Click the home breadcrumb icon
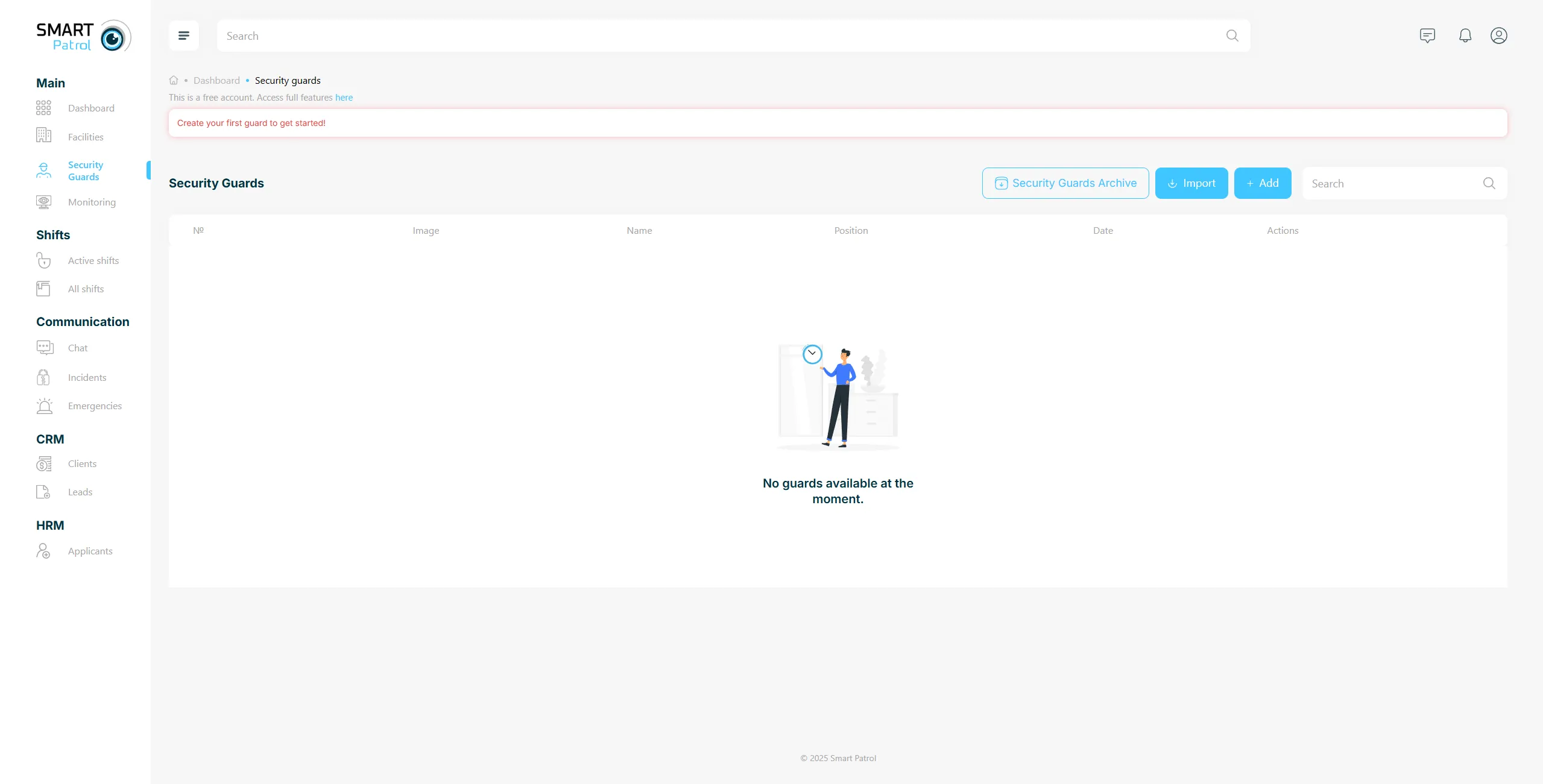This screenshot has width=1543, height=784. 174,80
